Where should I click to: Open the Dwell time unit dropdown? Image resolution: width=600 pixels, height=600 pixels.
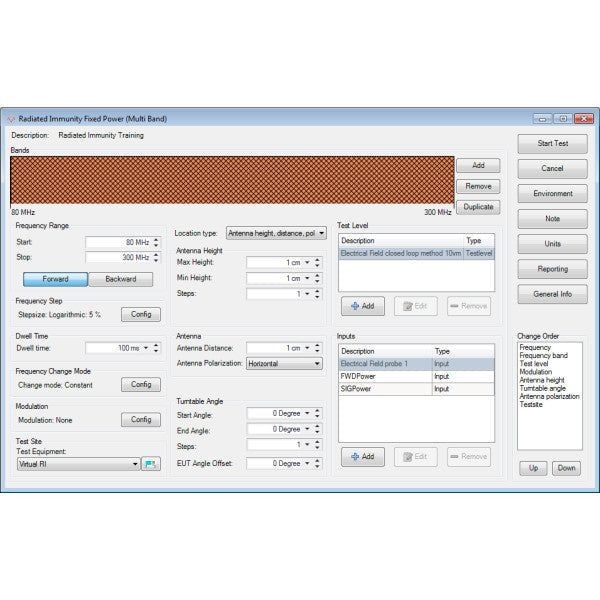(x=146, y=348)
